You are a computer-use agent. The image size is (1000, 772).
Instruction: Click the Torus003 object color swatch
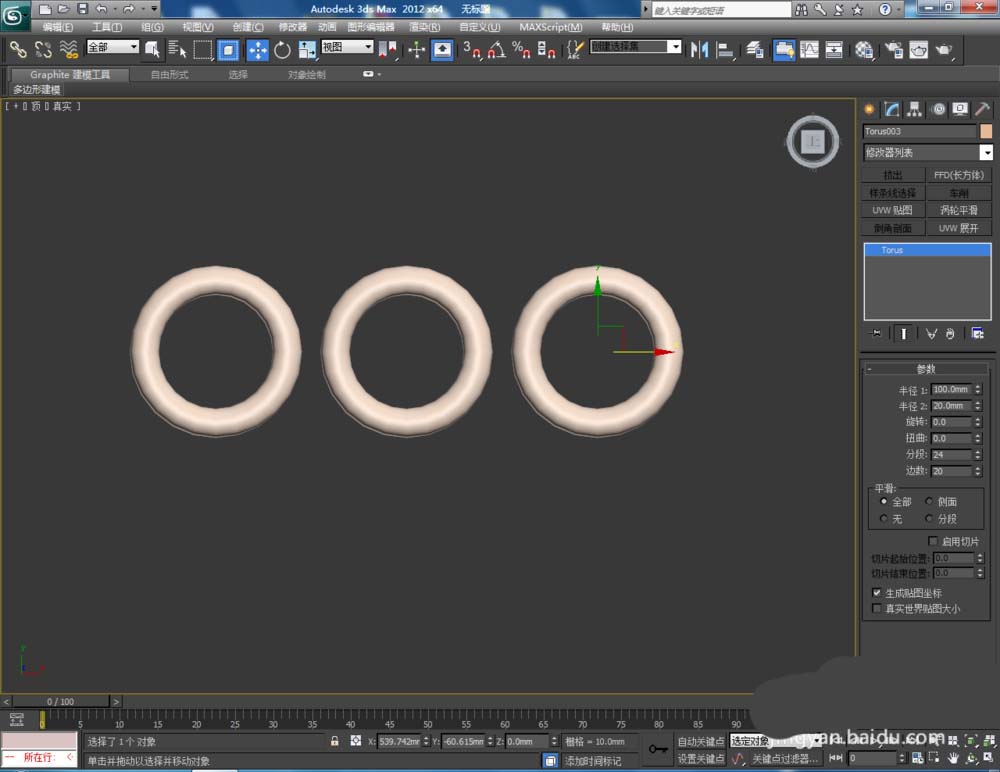tap(986, 131)
